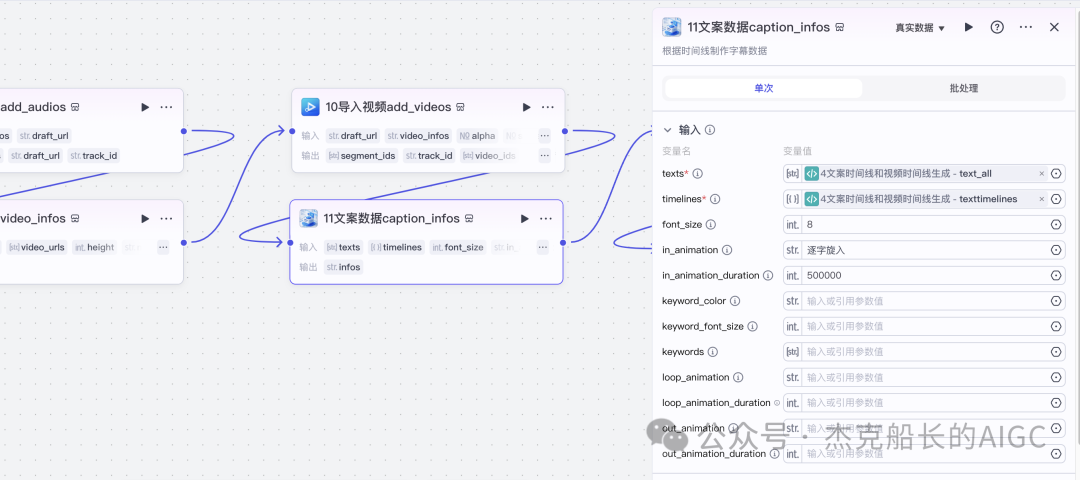Open reference picker for keyword_font_size field

point(1056,326)
